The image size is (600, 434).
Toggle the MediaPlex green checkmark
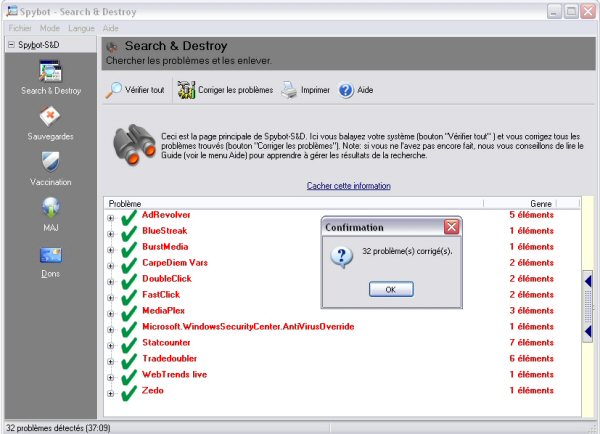[129, 314]
